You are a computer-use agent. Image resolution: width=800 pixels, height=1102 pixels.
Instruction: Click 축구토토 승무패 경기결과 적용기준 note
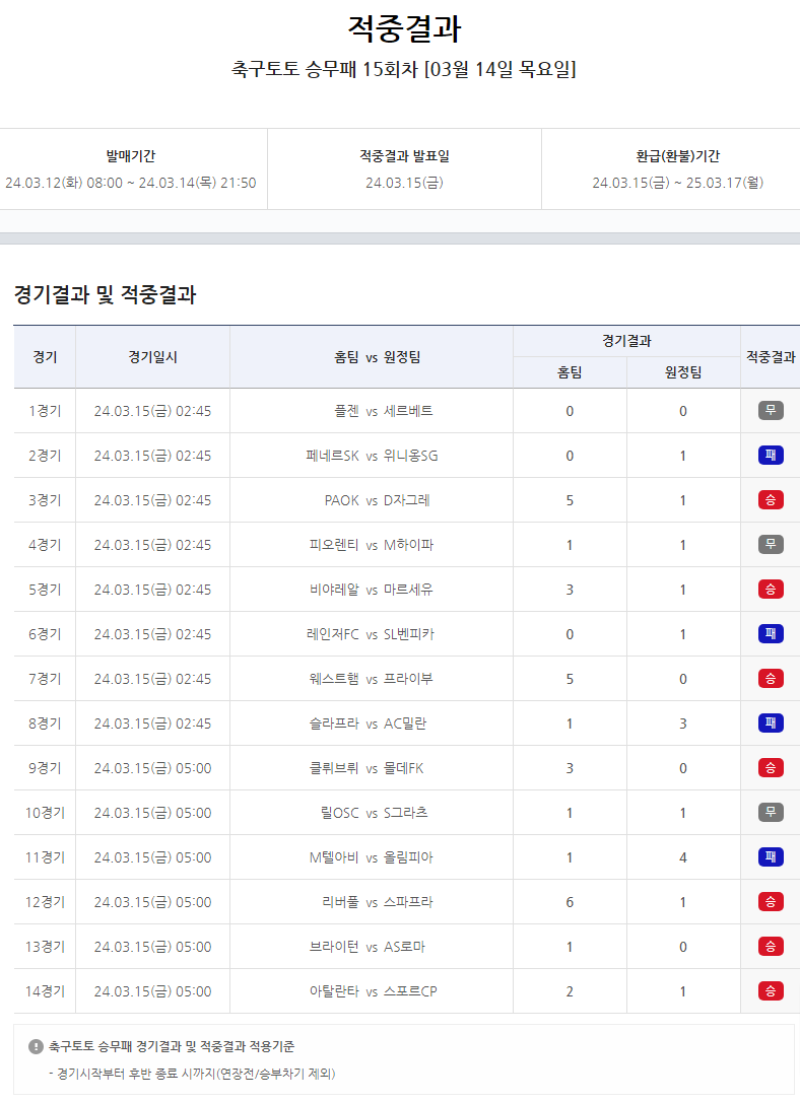tap(172, 1046)
